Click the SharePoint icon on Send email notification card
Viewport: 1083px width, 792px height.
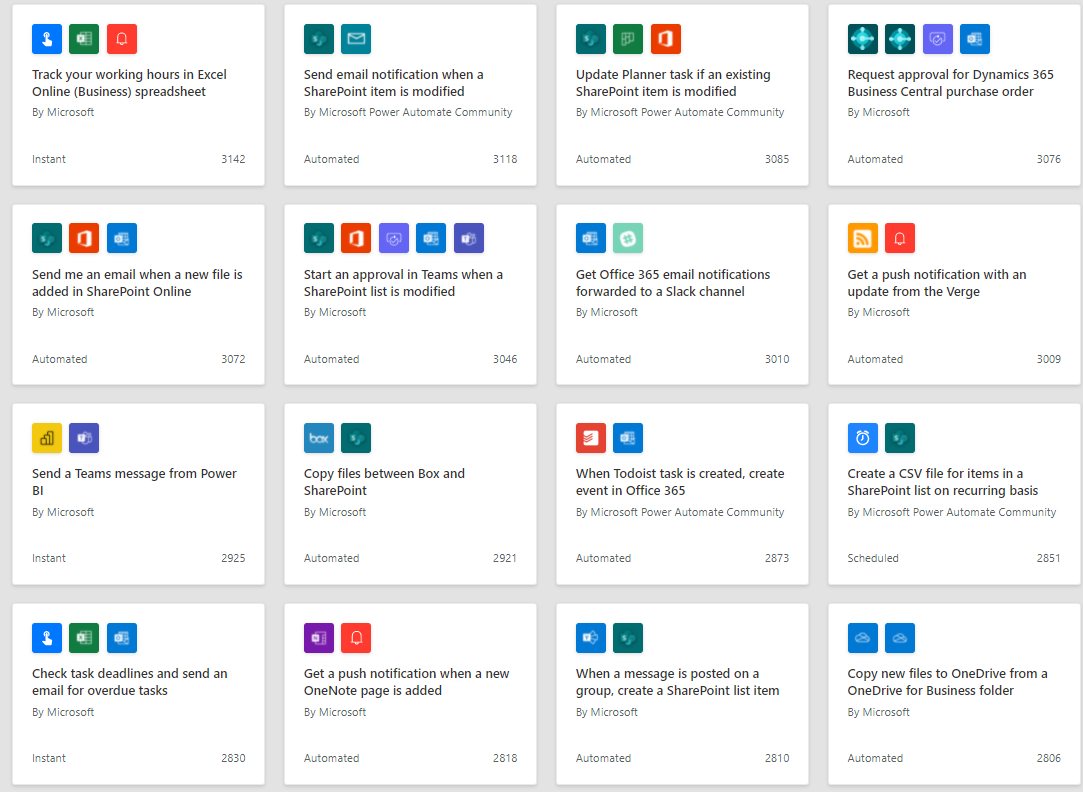coord(319,39)
